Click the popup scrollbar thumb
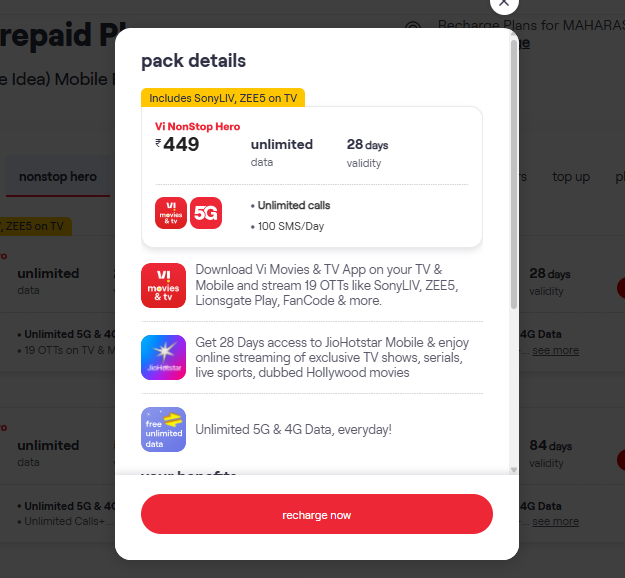 click(x=514, y=174)
